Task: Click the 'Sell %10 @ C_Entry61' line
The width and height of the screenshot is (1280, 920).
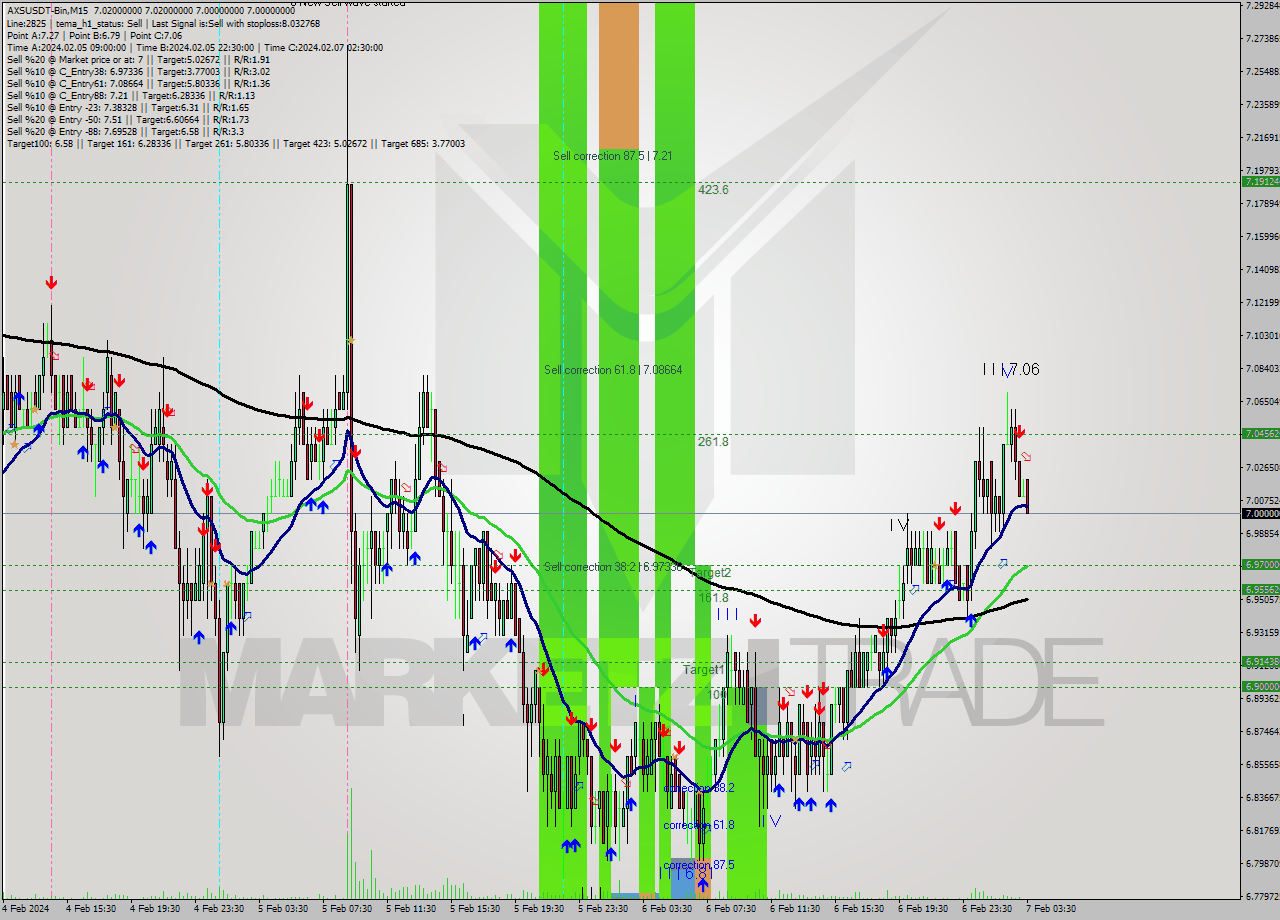Action: tap(138, 83)
